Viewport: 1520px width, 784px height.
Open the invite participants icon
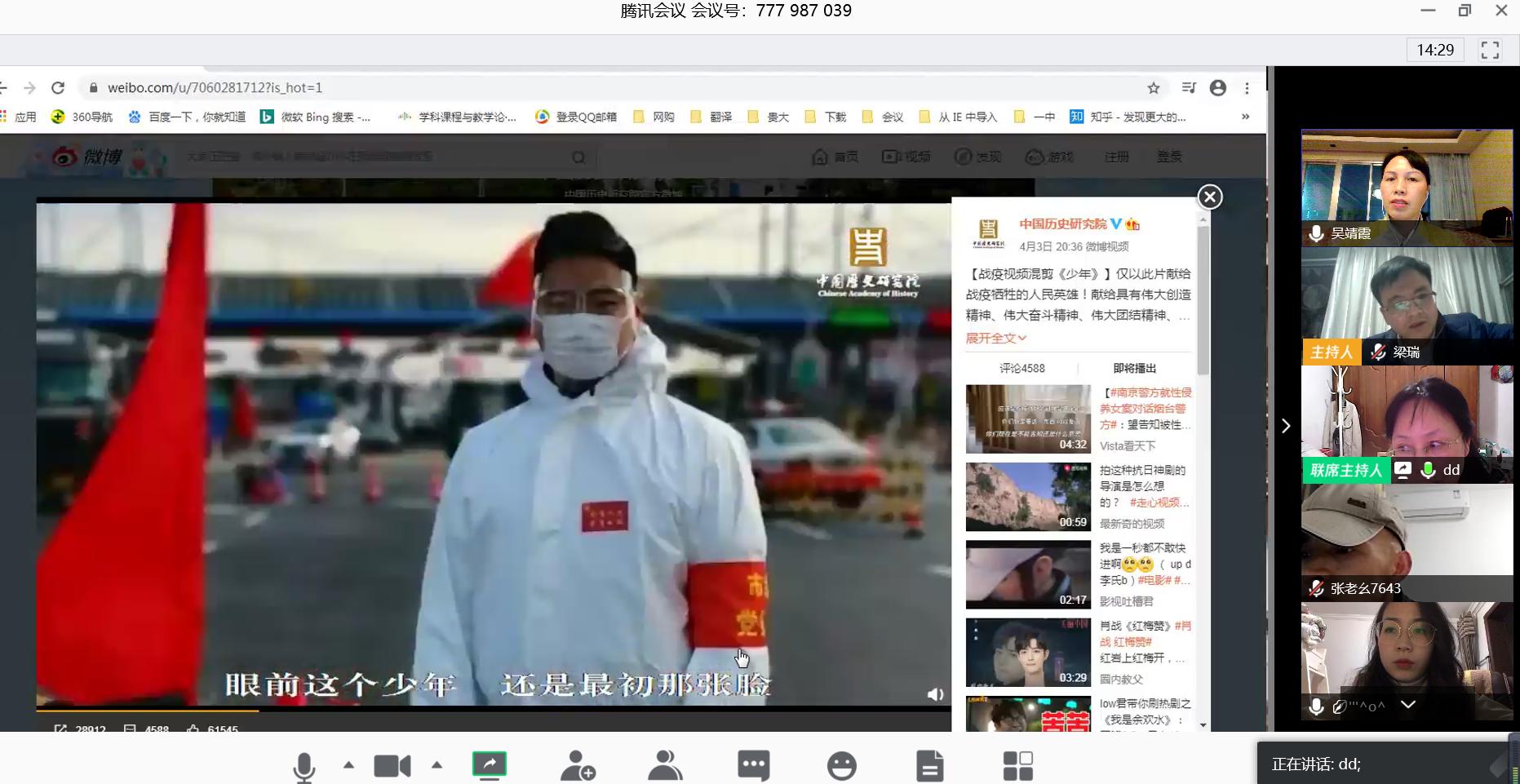[x=578, y=766]
